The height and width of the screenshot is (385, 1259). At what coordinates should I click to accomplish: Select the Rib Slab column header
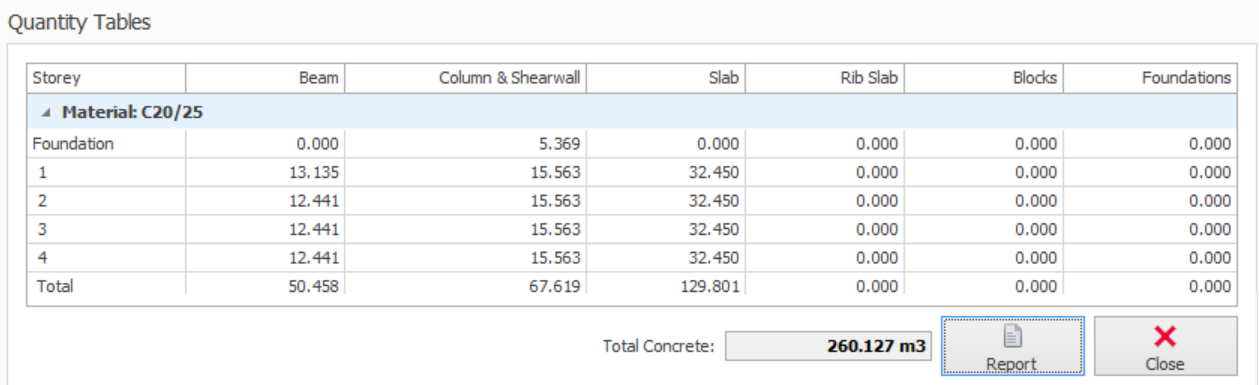824,78
